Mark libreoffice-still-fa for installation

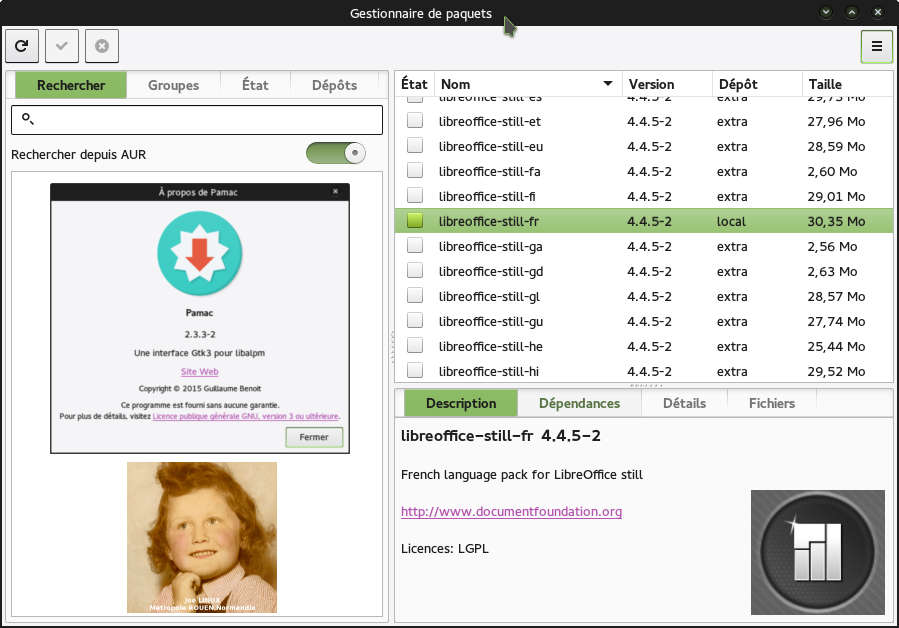(415, 170)
